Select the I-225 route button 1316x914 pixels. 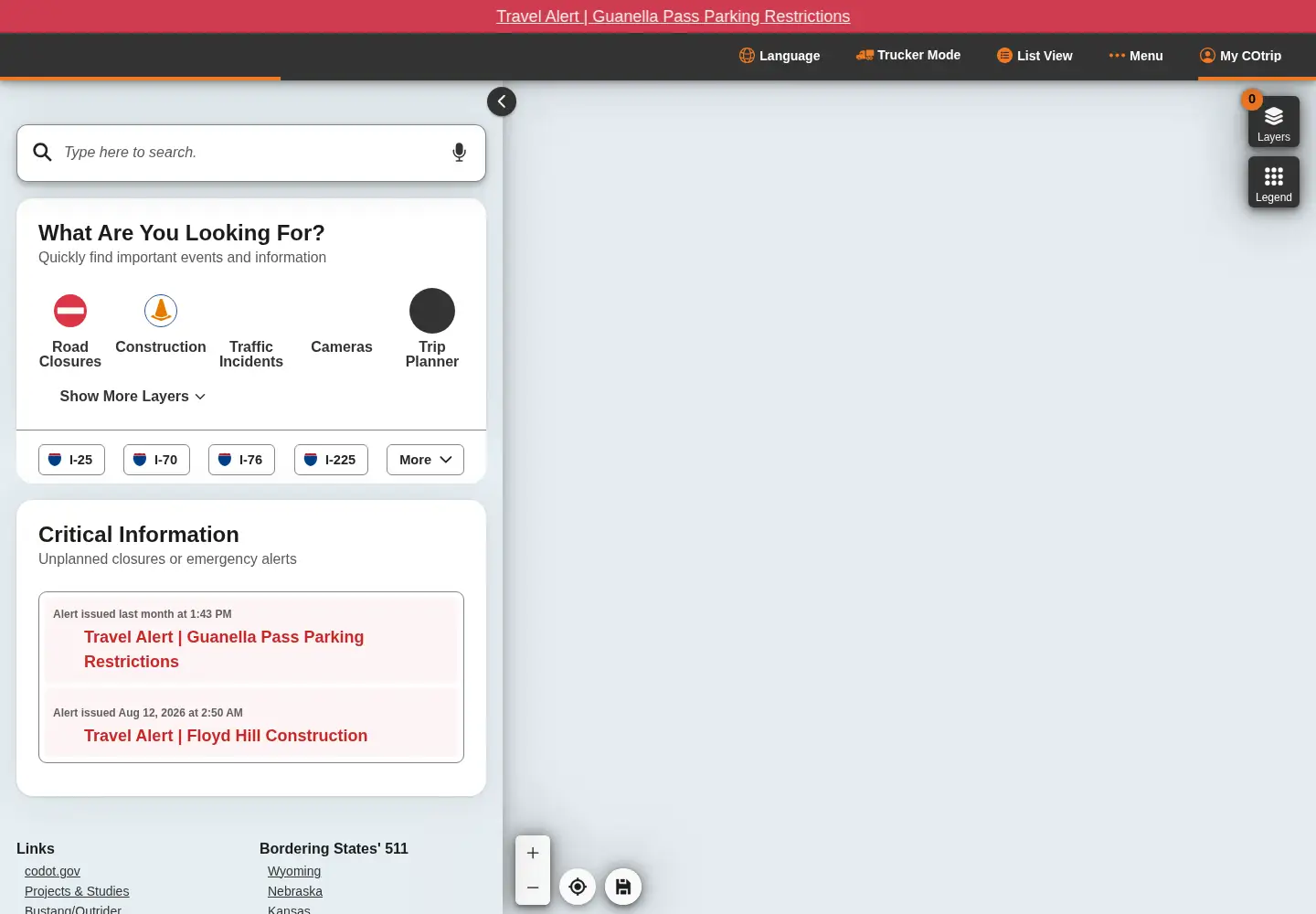click(331, 460)
